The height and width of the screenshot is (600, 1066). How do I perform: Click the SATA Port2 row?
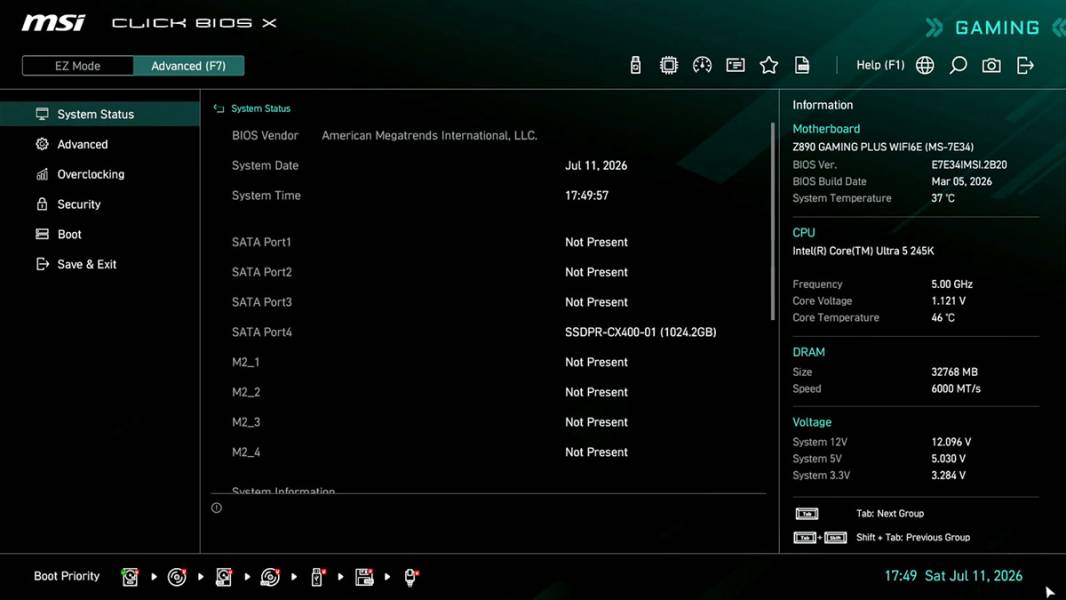coord(489,272)
